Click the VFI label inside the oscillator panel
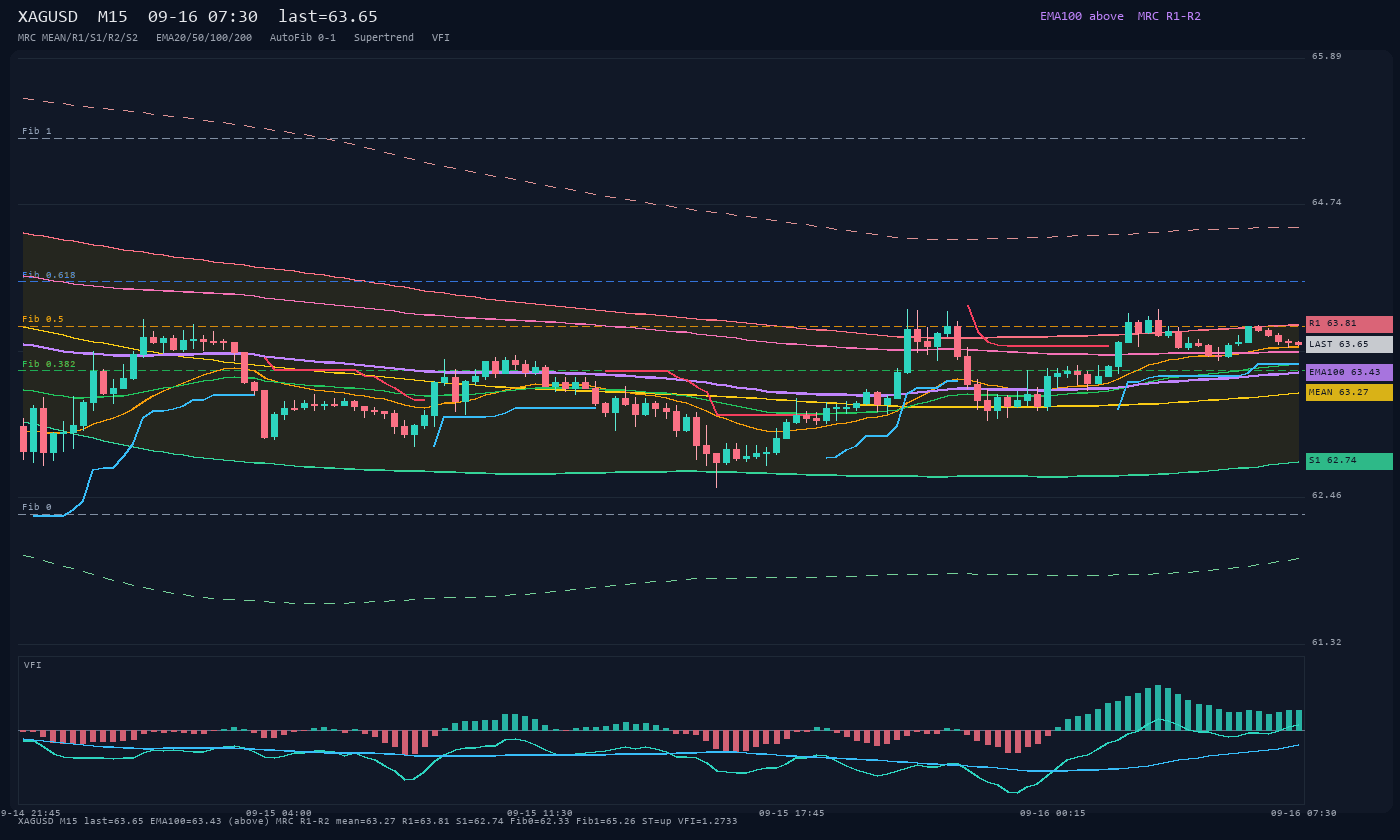 pyautogui.click(x=33, y=665)
